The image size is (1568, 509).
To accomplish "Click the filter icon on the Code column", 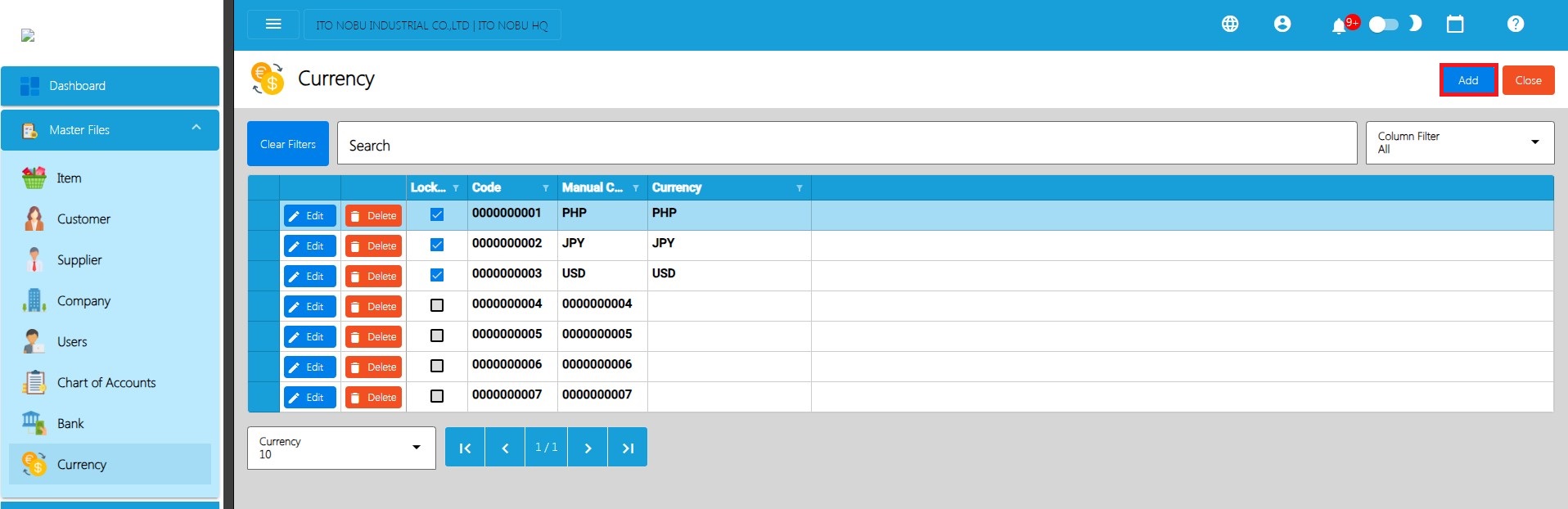I will click(546, 188).
